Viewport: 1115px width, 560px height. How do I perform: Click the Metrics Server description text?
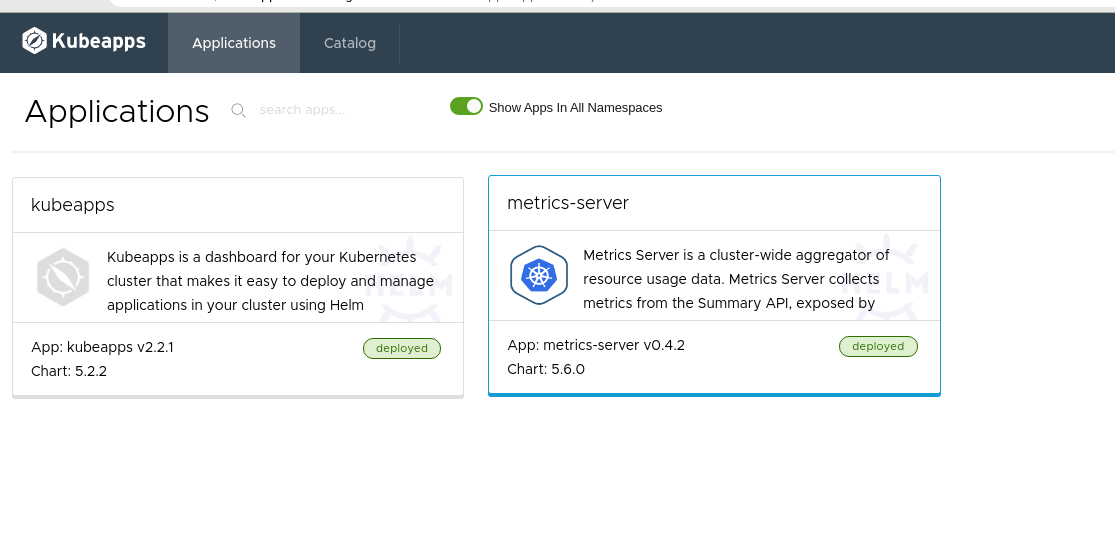[735, 279]
